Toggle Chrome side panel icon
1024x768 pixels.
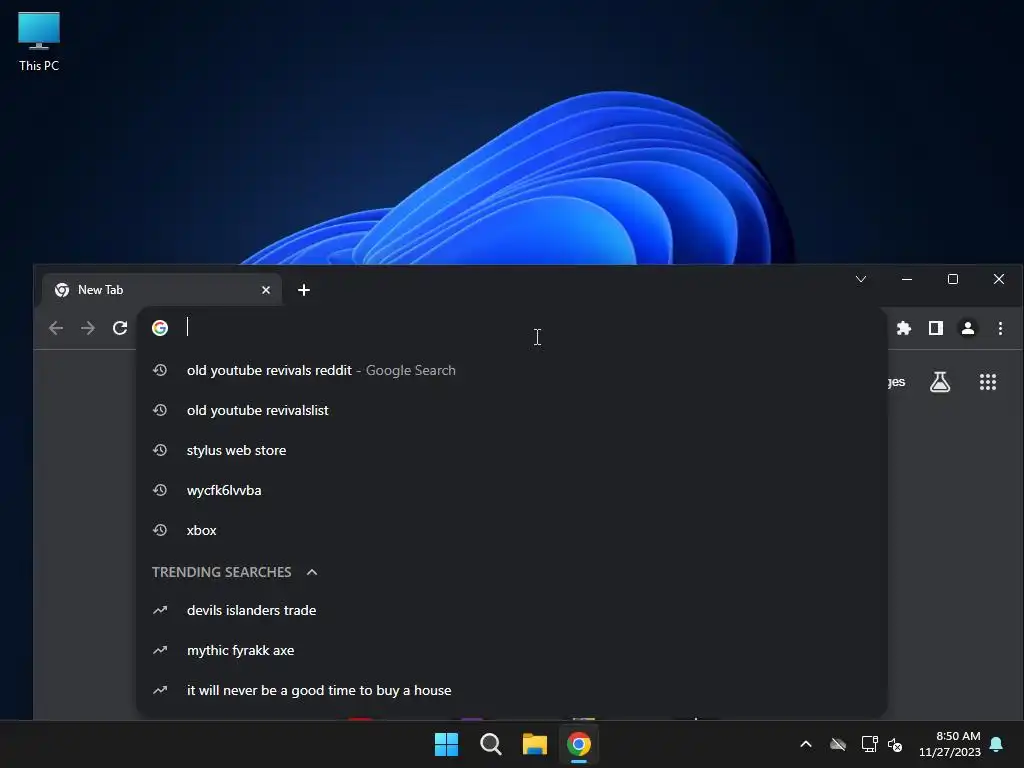(936, 328)
